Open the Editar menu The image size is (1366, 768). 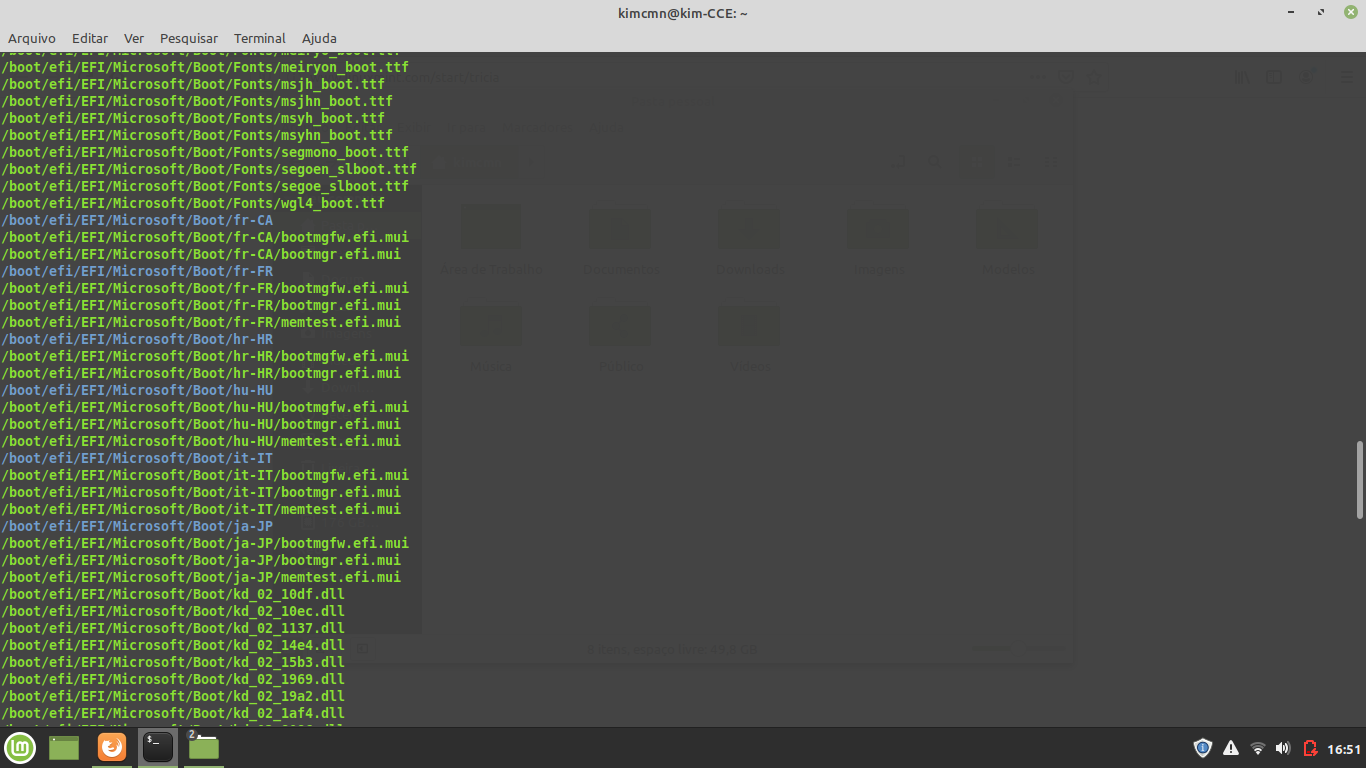pos(90,38)
